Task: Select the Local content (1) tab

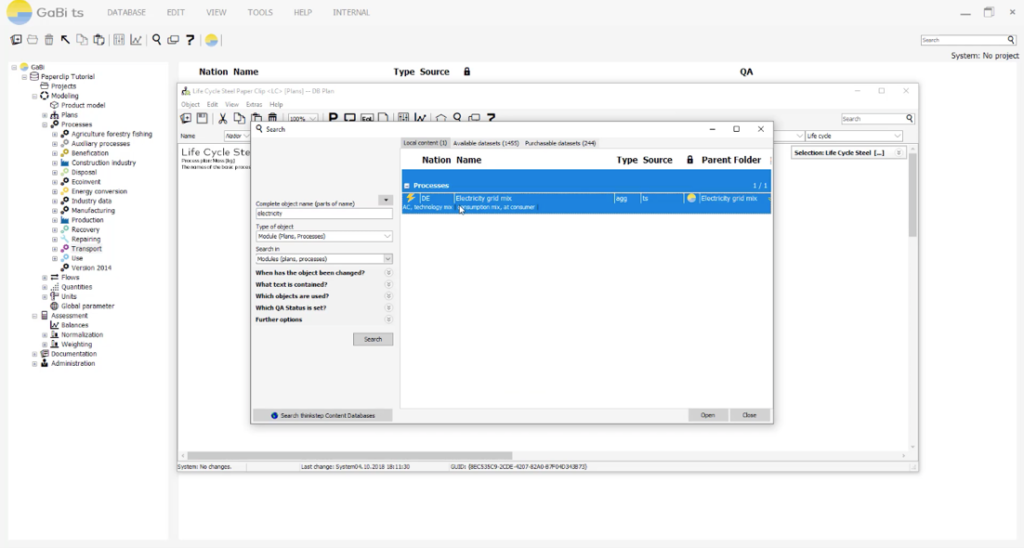Action: click(x=425, y=143)
